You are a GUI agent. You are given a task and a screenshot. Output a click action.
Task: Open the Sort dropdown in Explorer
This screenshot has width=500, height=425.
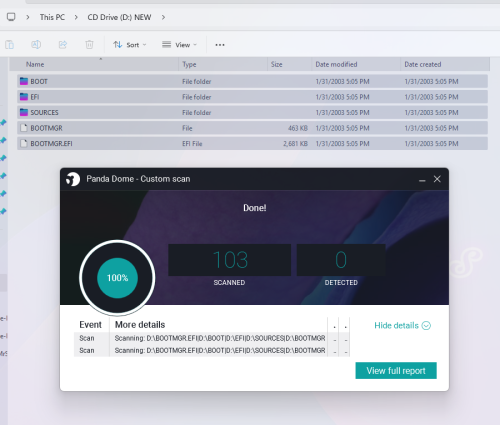coord(130,45)
